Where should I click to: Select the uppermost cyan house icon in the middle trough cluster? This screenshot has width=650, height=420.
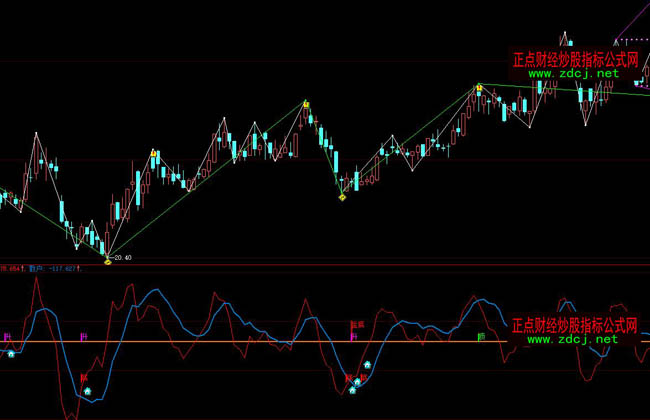click(x=368, y=366)
